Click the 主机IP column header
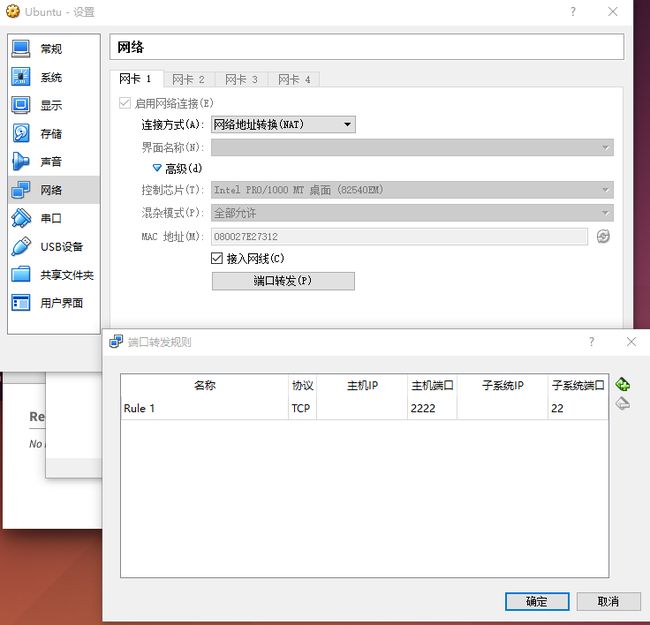The height and width of the screenshot is (625, 650). click(362, 385)
